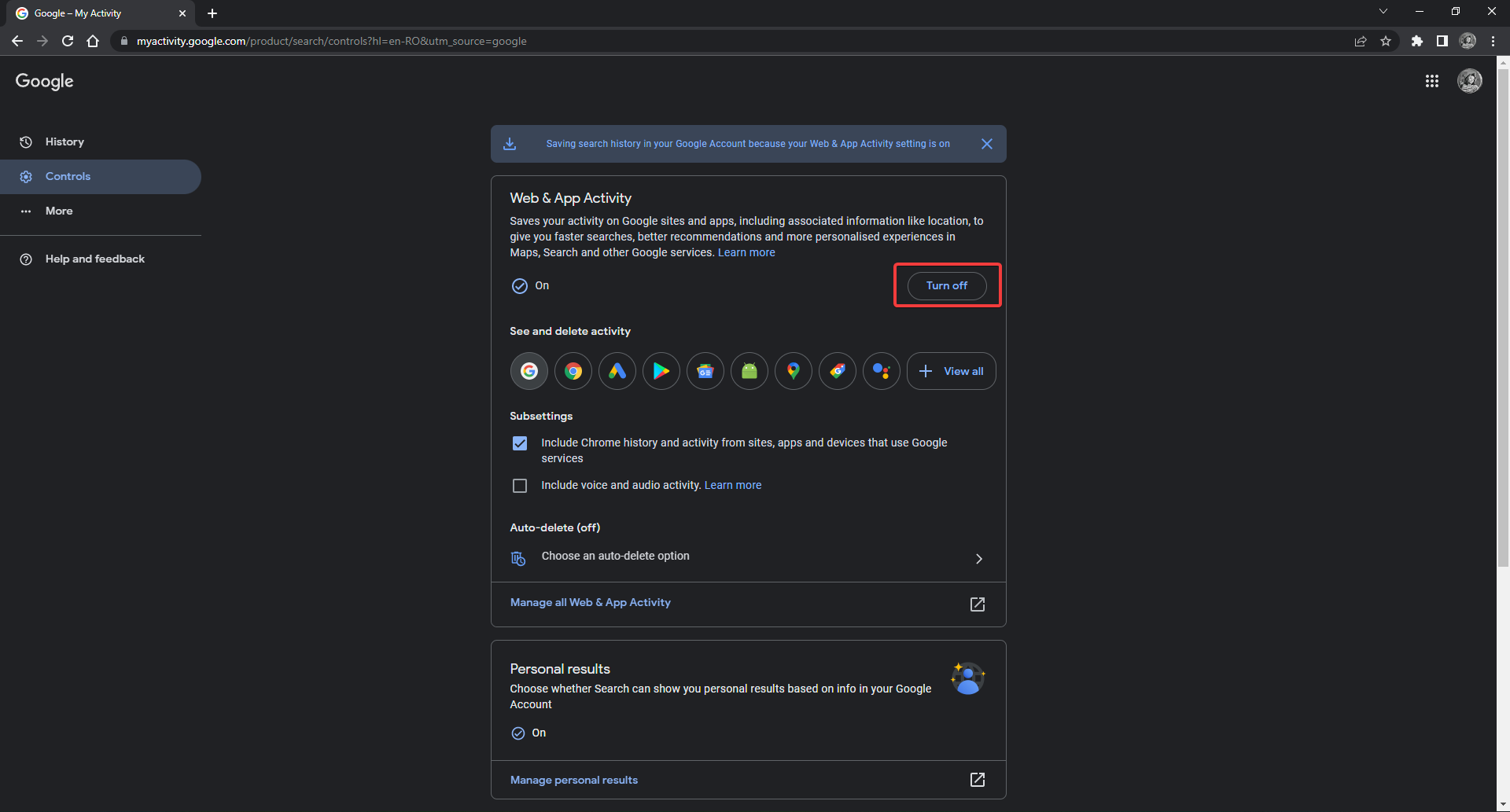
Task: Open Learn more link for voice activity
Action: click(733, 485)
